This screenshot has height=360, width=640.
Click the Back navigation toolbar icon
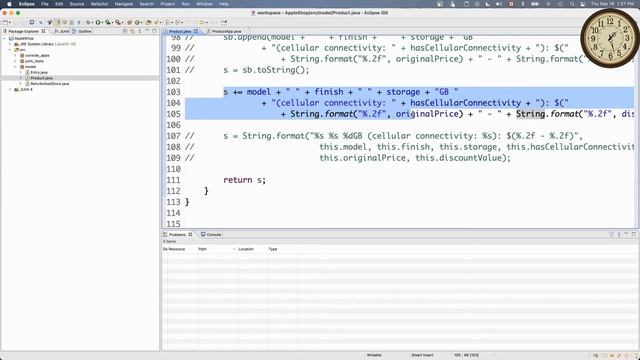click(202, 22)
